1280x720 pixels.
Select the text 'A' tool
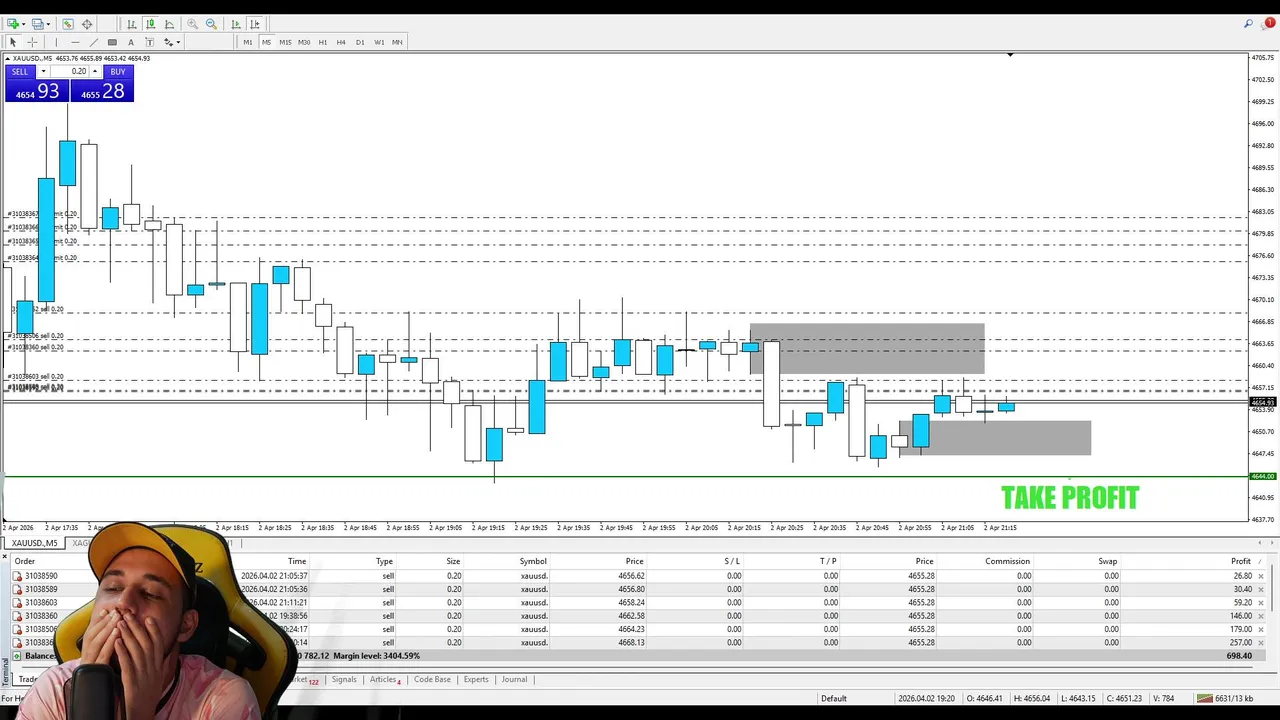[131, 42]
